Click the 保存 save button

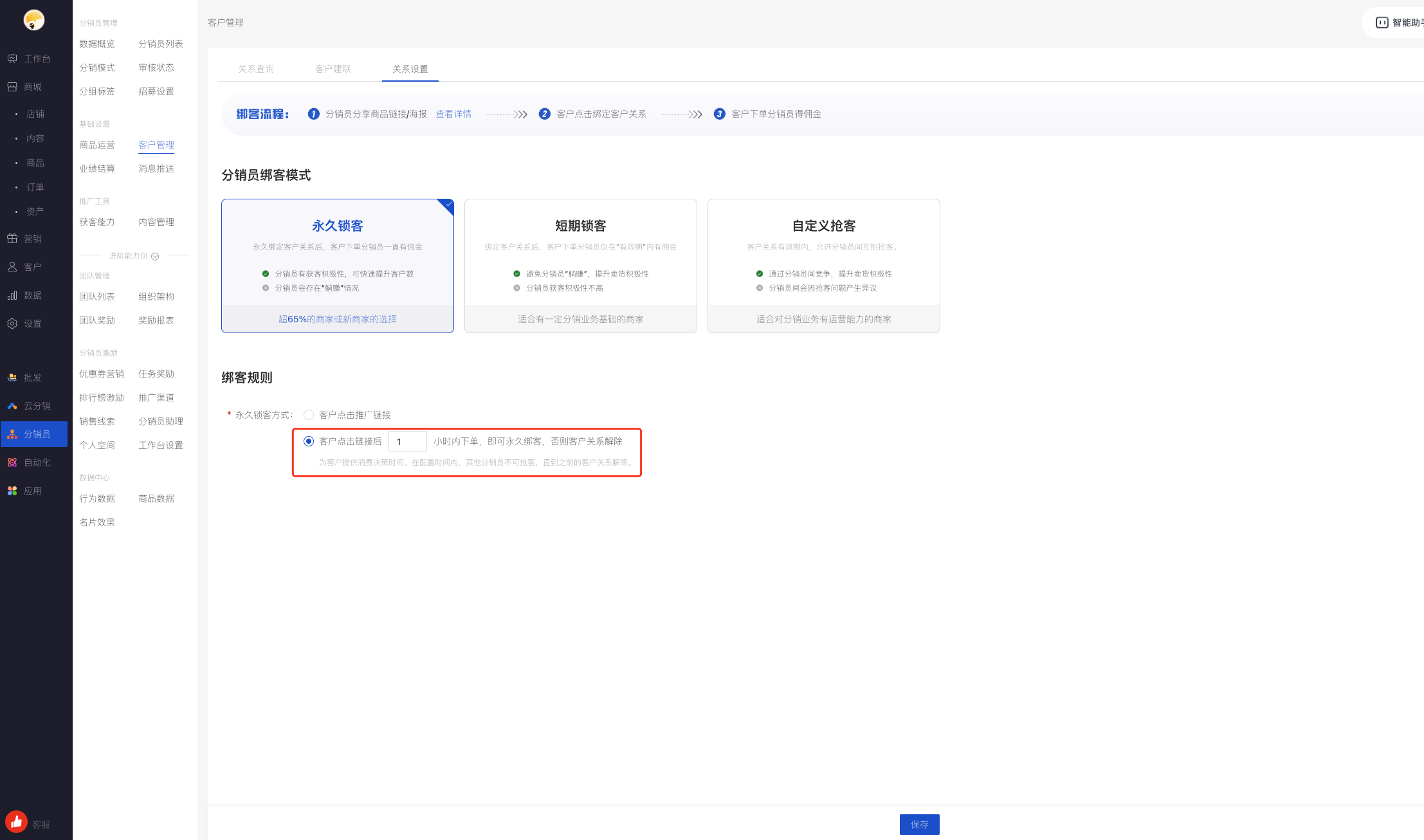920,825
